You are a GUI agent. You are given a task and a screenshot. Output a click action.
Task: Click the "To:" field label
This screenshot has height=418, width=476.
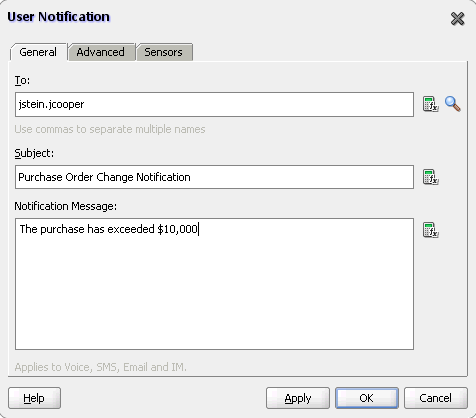pyautogui.click(x=22, y=80)
